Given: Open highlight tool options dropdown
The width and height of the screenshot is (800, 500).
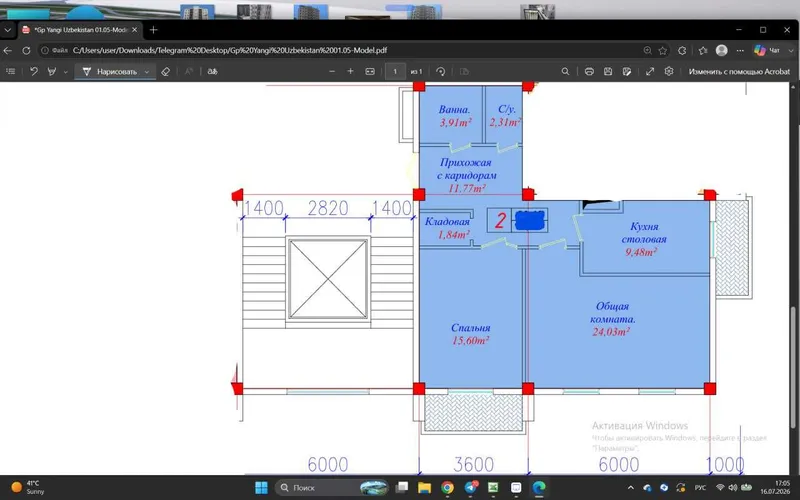Looking at the screenshot, I should 66,72.
